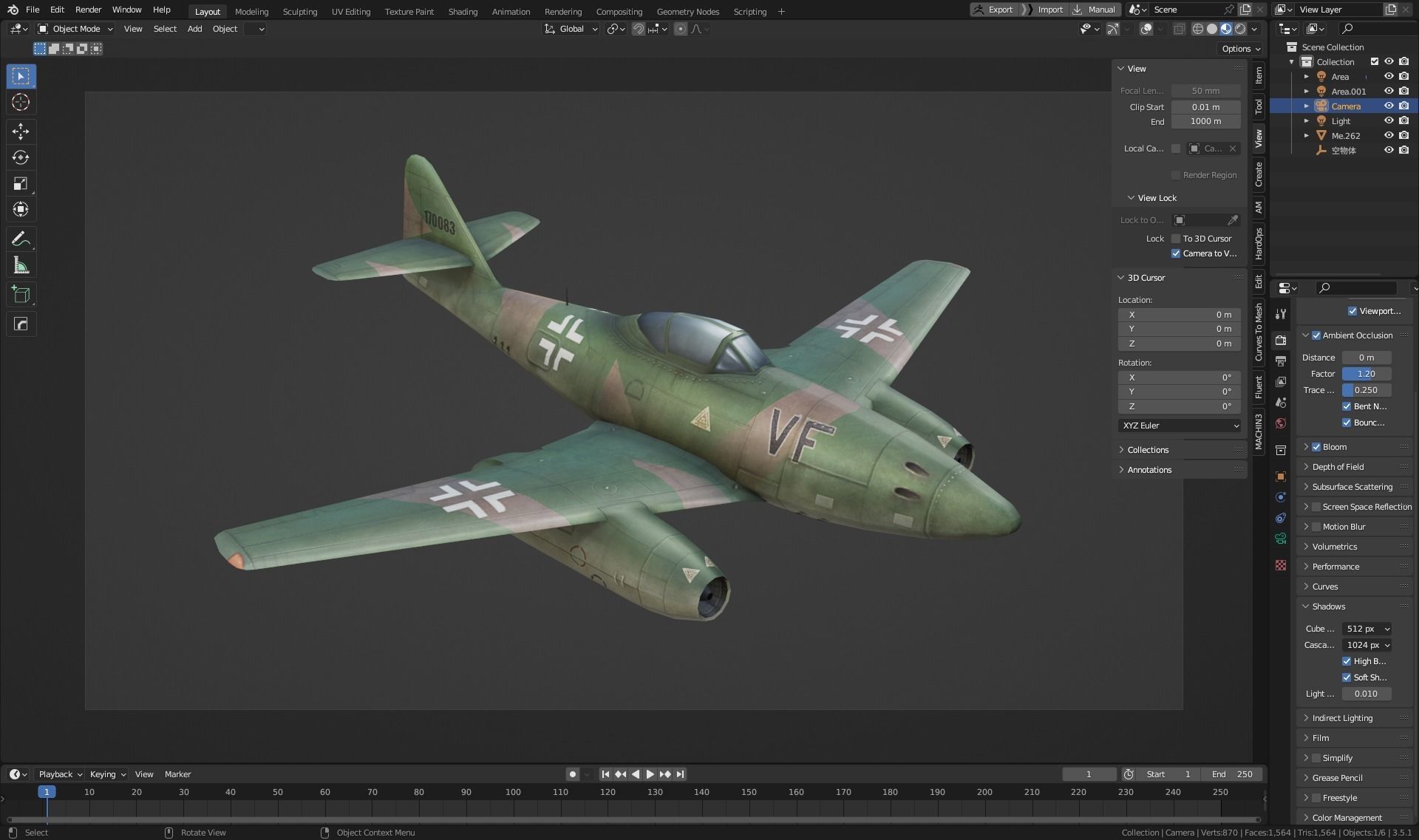Adjust Trace Precision 0.250 slider
Image resolution: width=1419 pixels, height=840 pixels.
tap(1367, 390)
